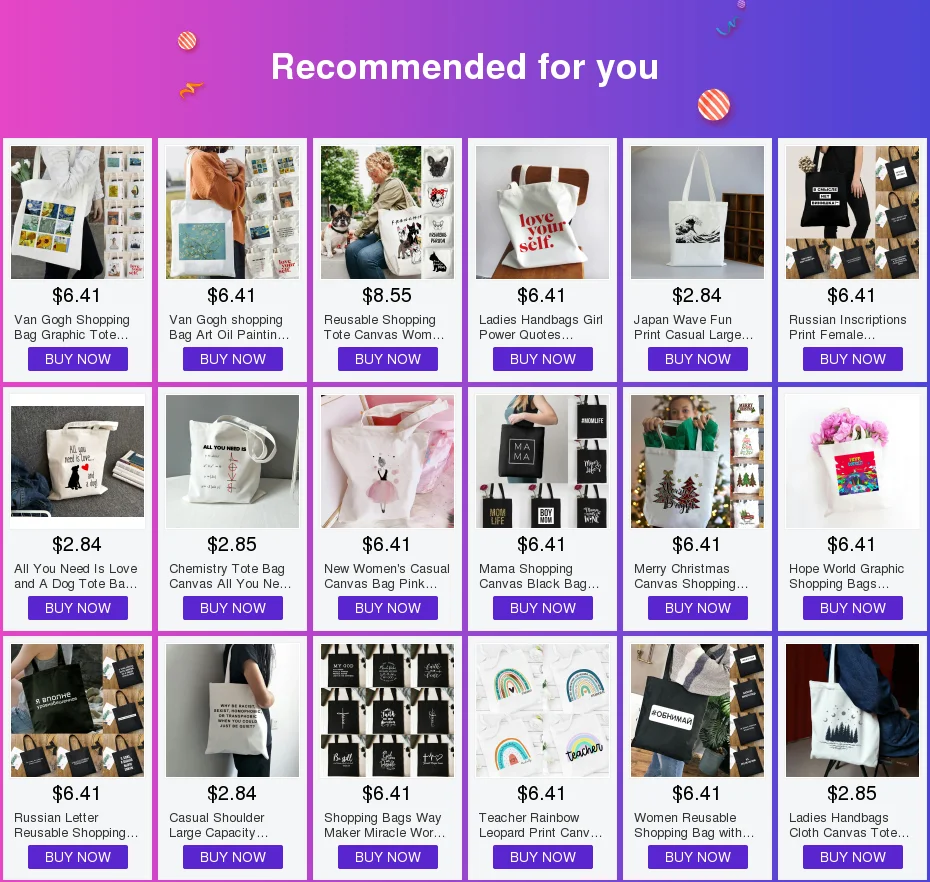Click BUY NOW for Russian Inscriptions Print bag
The width and height of the screenshot is (930, 882).
coord(853,359)
